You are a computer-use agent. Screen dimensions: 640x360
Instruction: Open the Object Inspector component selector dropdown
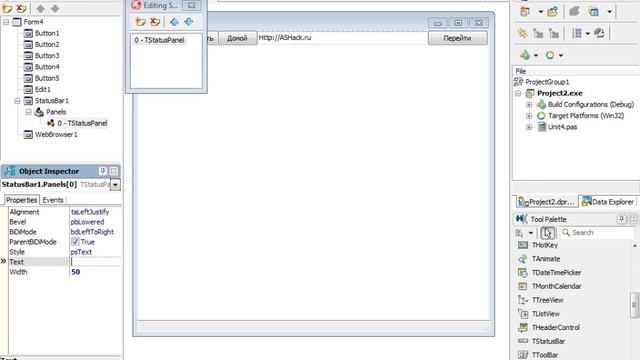click(116, 185)
